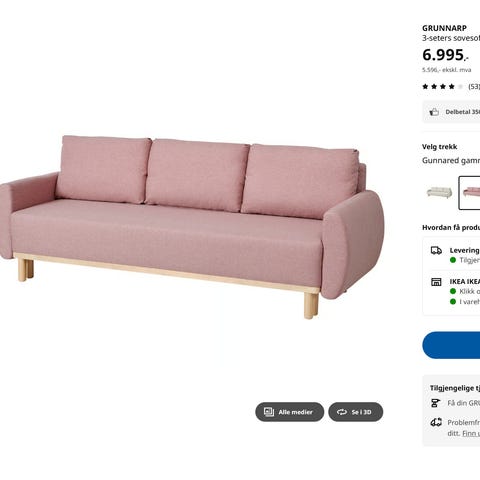Open the Levering delivery availability option
480x480 pixels.
pyautogui.click(x=455, y=255)
